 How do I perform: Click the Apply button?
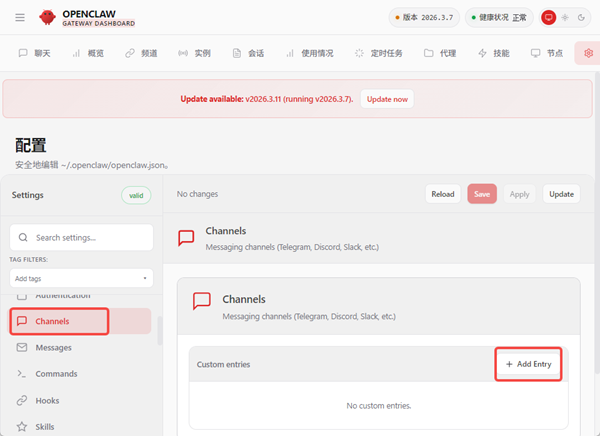[x=519, y=194]
